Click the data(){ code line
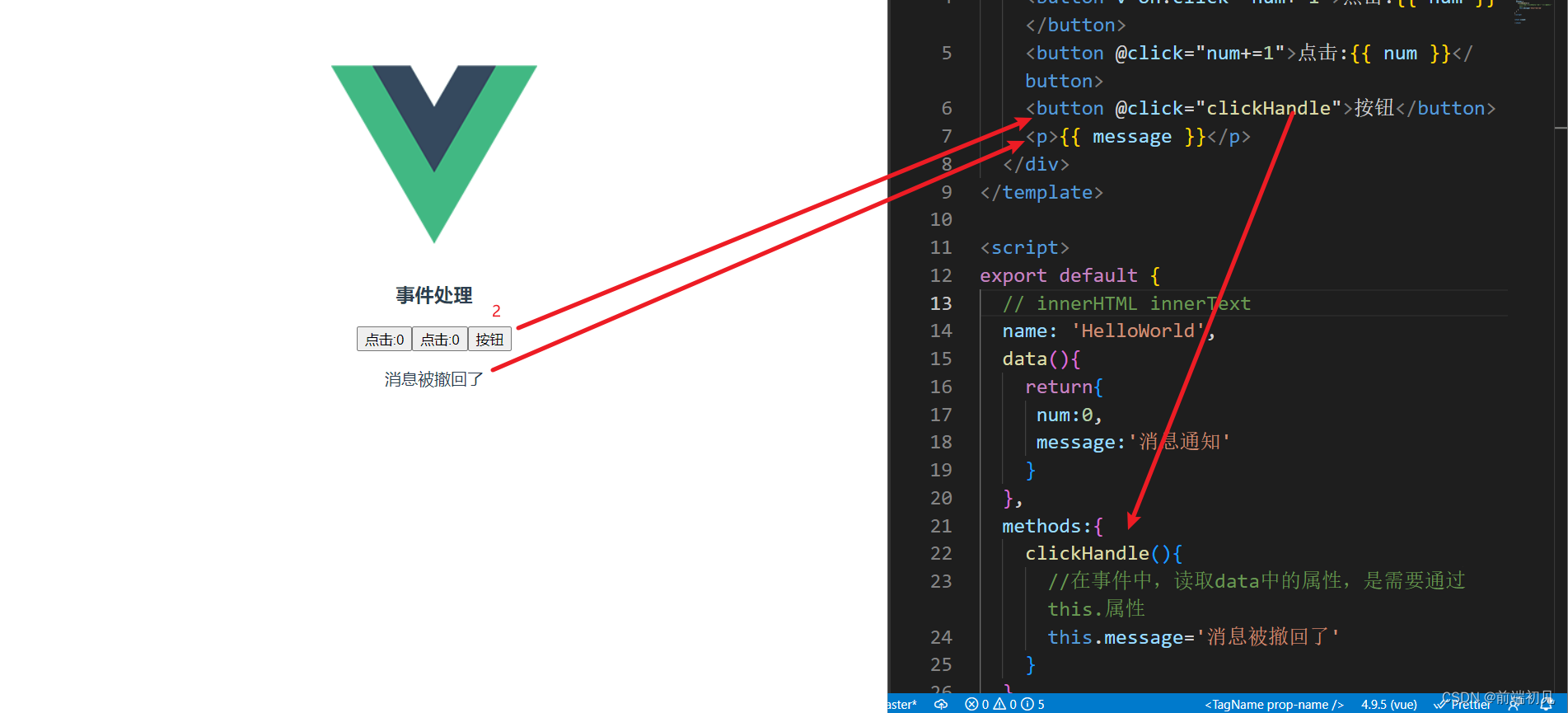This screenshot has width=1568, height=713. click(x=1041, y=359)
